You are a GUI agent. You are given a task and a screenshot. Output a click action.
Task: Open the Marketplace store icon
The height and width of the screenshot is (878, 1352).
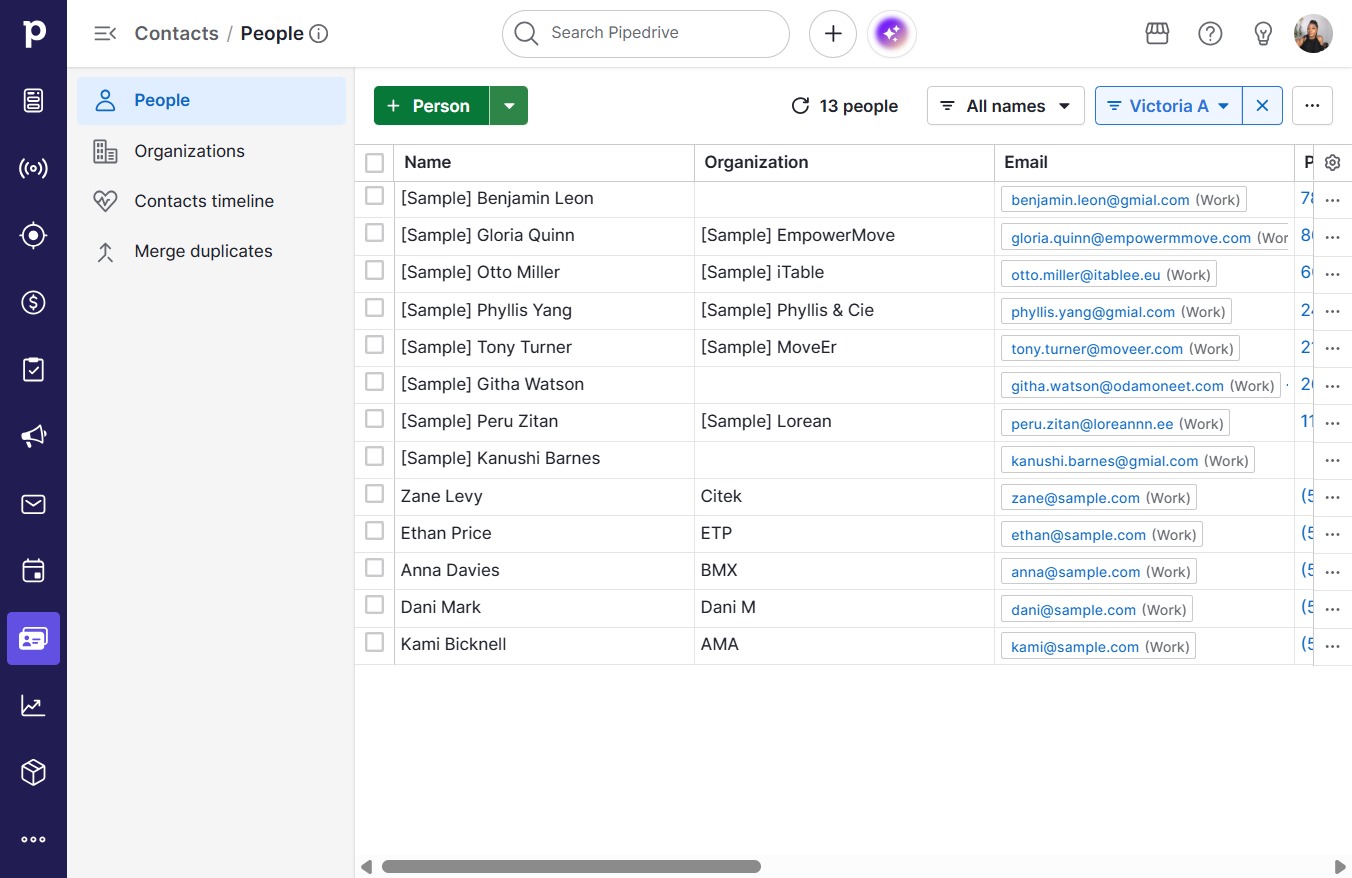1157,33
